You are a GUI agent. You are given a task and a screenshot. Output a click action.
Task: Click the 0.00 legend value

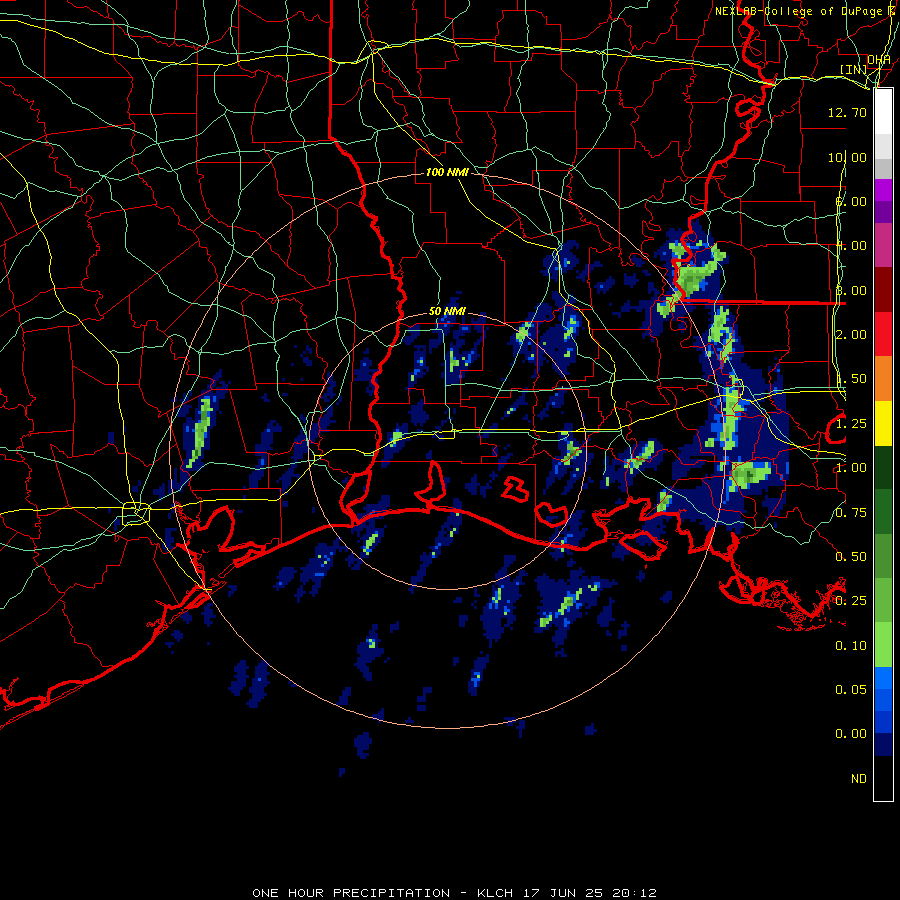coord(851,734)
